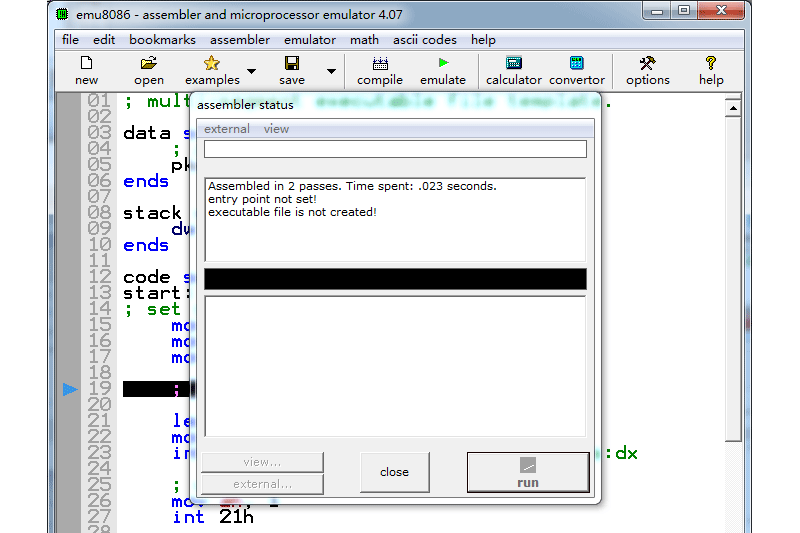Click the empty field in assembler status
Screen dimensions: 800x533
click(x=395, y=149)
